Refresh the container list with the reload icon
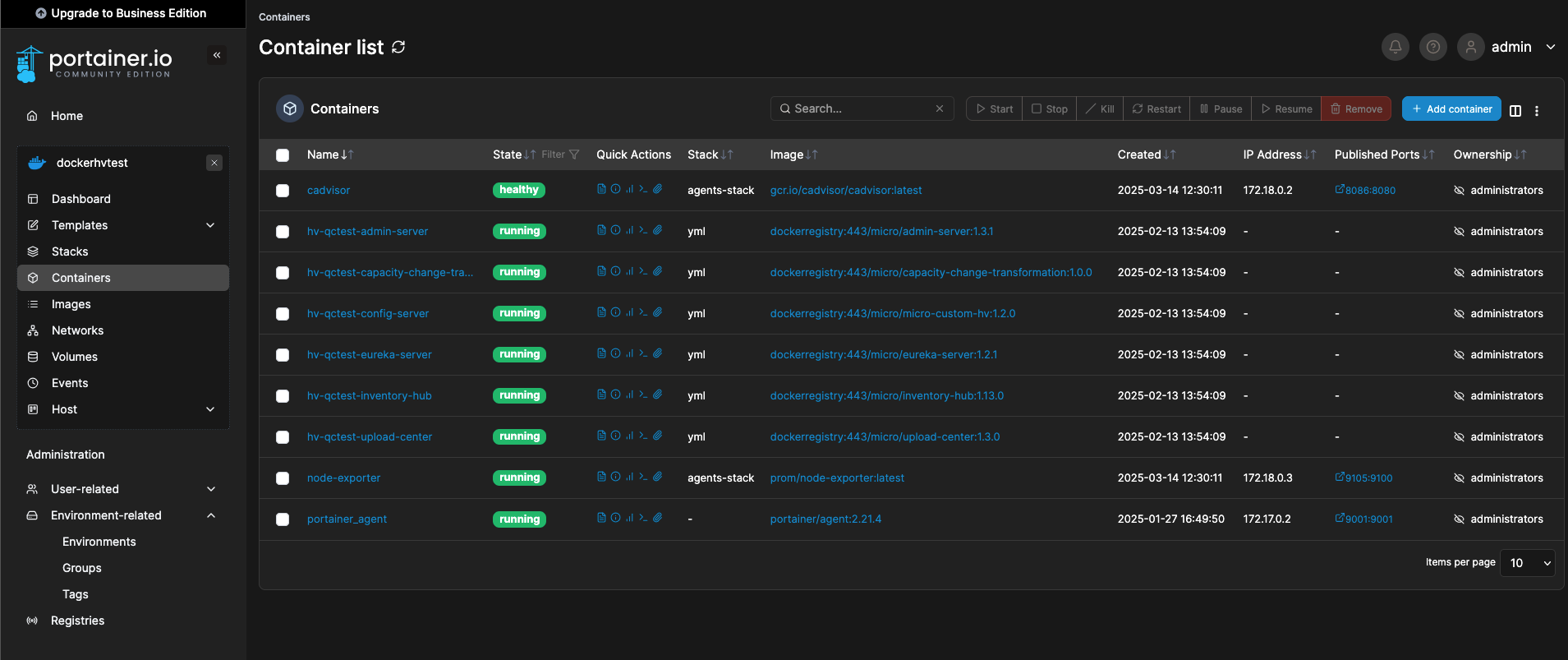The height and width of the screenshot is (660, 1568). click(x=398, y=48)
